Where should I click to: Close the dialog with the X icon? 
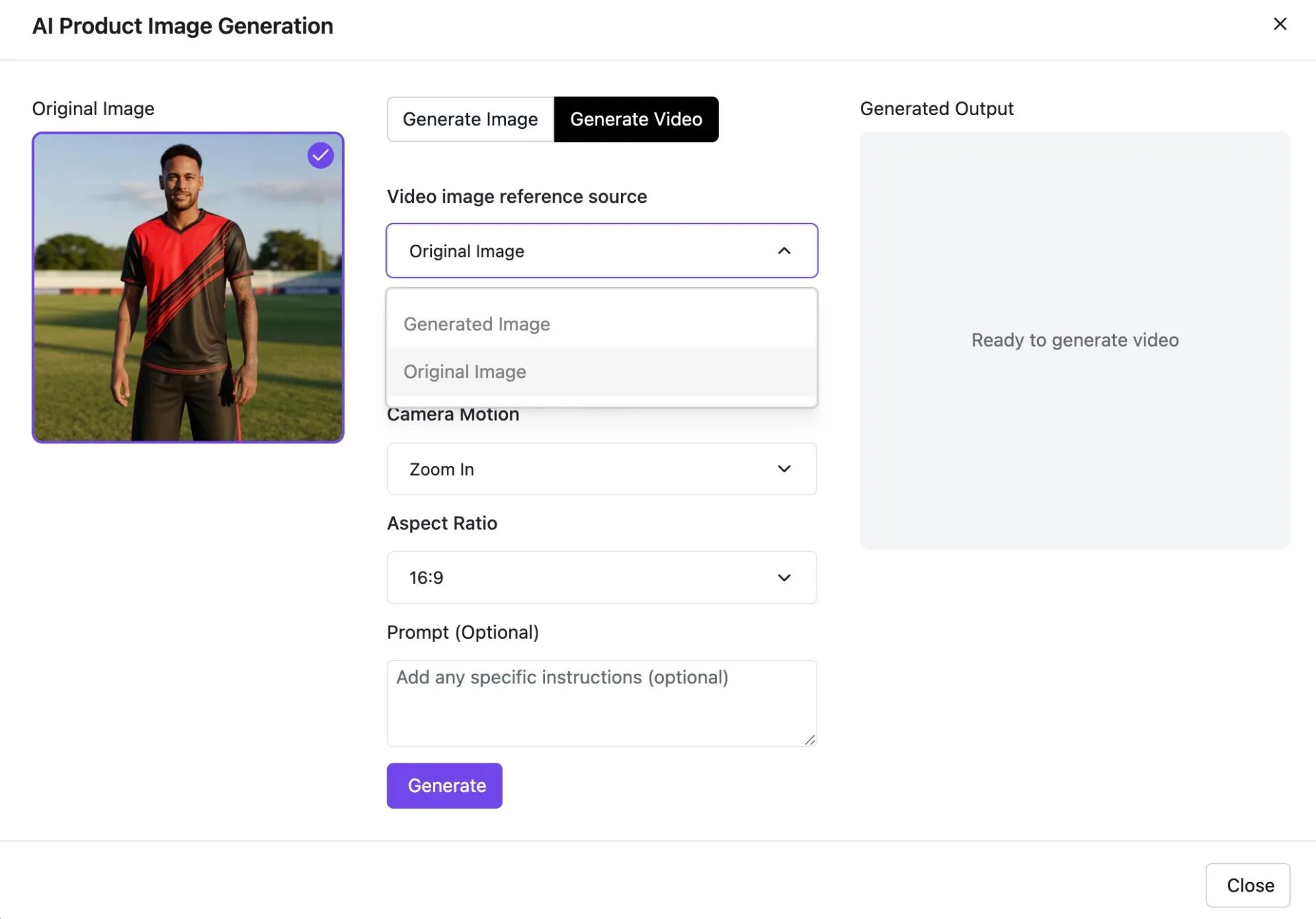[1279, 24]
